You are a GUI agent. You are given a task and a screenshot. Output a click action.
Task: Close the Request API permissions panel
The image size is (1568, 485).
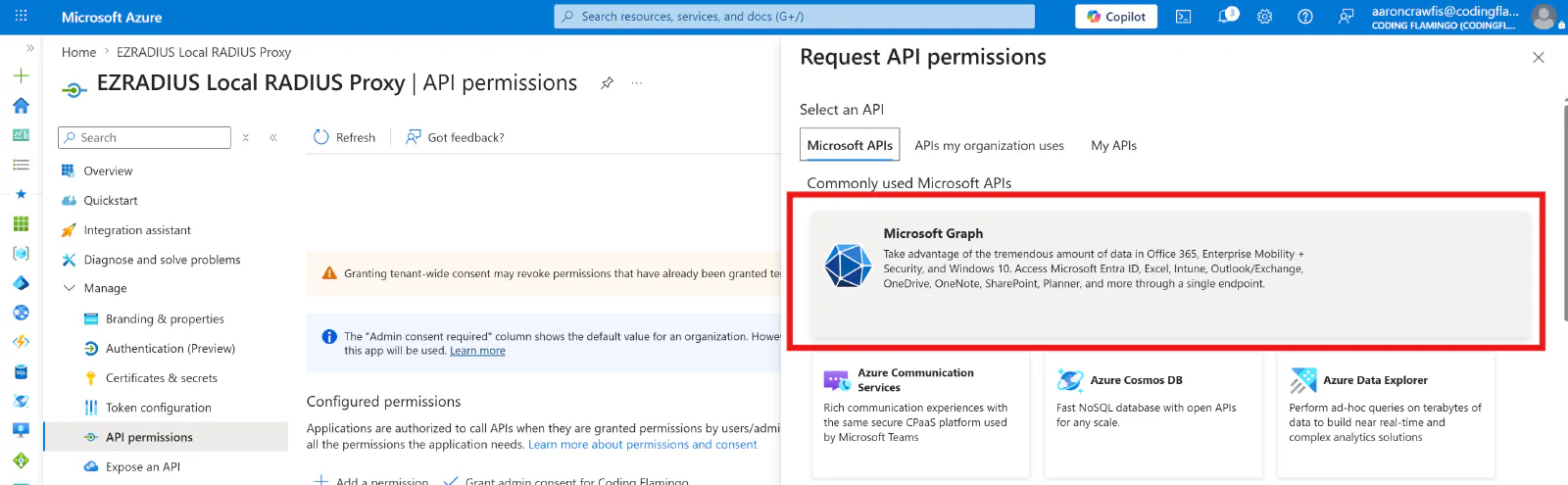tap(1539, 58)
